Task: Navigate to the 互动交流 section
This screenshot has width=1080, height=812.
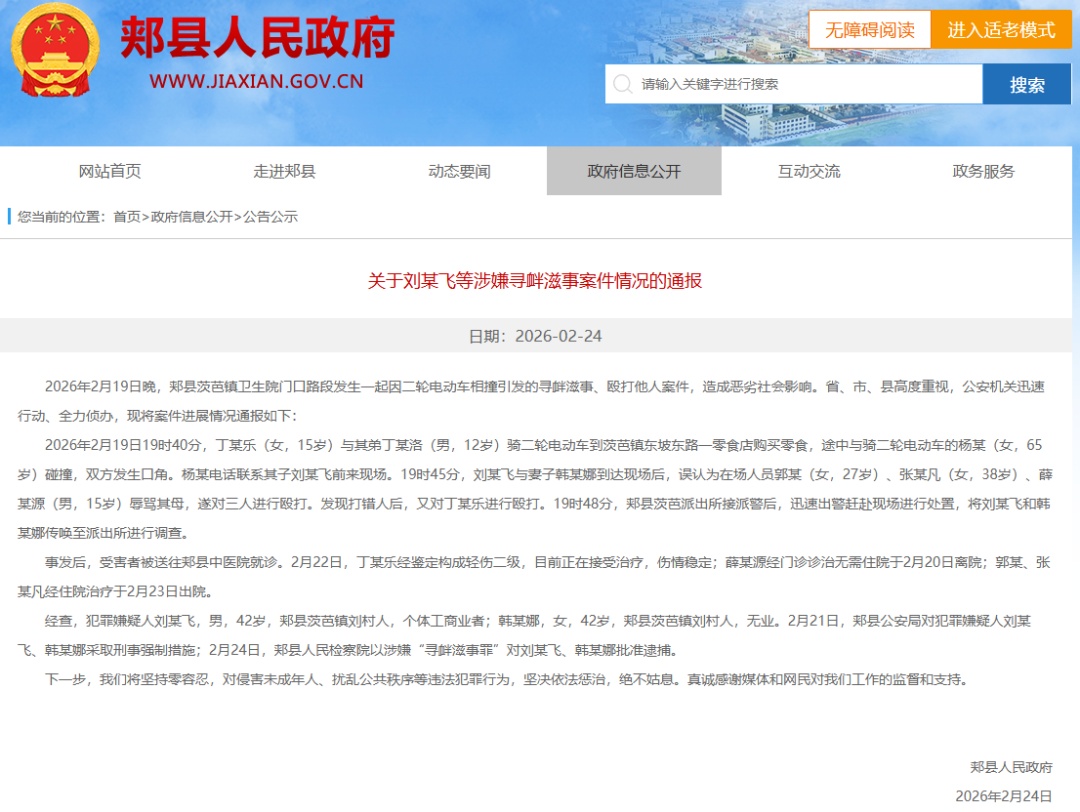Action: pos(809,171)
